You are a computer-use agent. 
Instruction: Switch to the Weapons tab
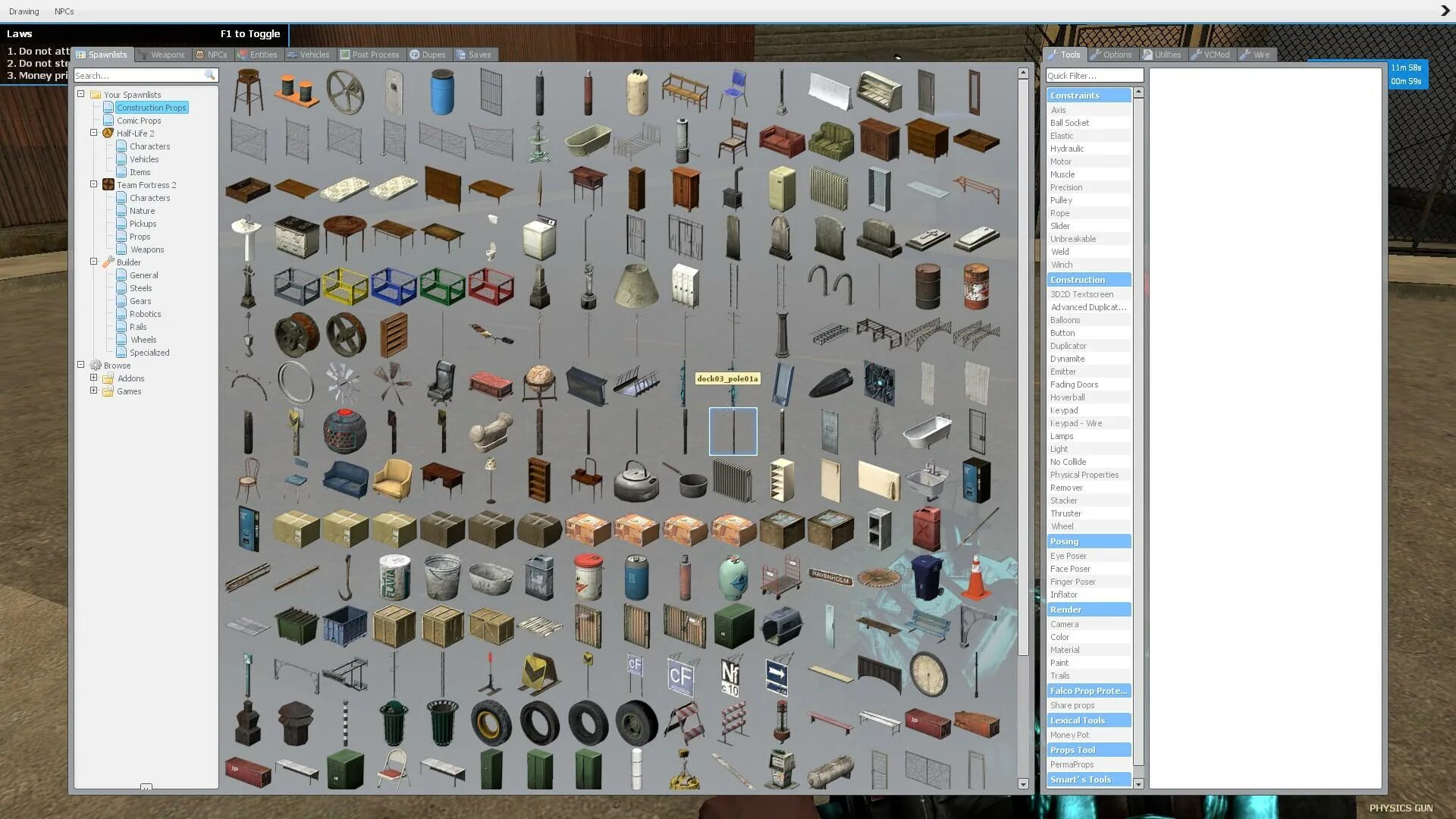coord(162,55)
